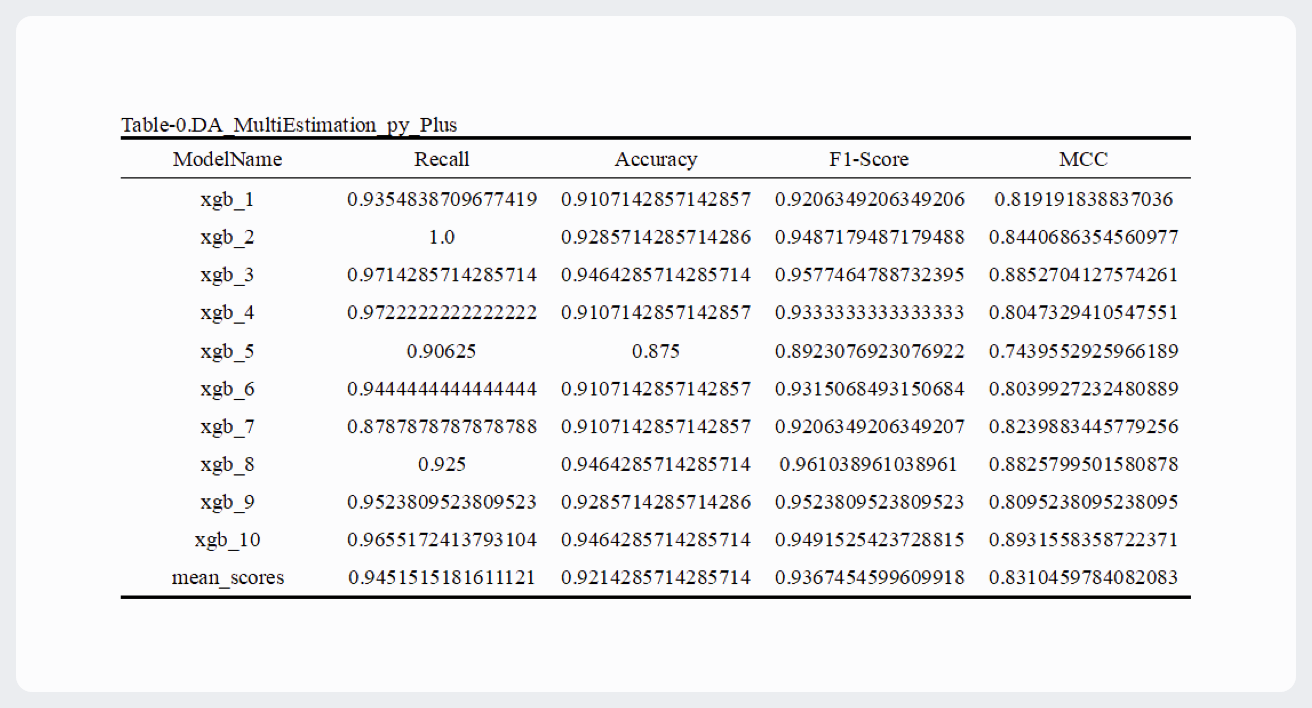
Task: Click the table title Table-0.DA_MultiEstimation_py_Plus
Action: (289, 125)
